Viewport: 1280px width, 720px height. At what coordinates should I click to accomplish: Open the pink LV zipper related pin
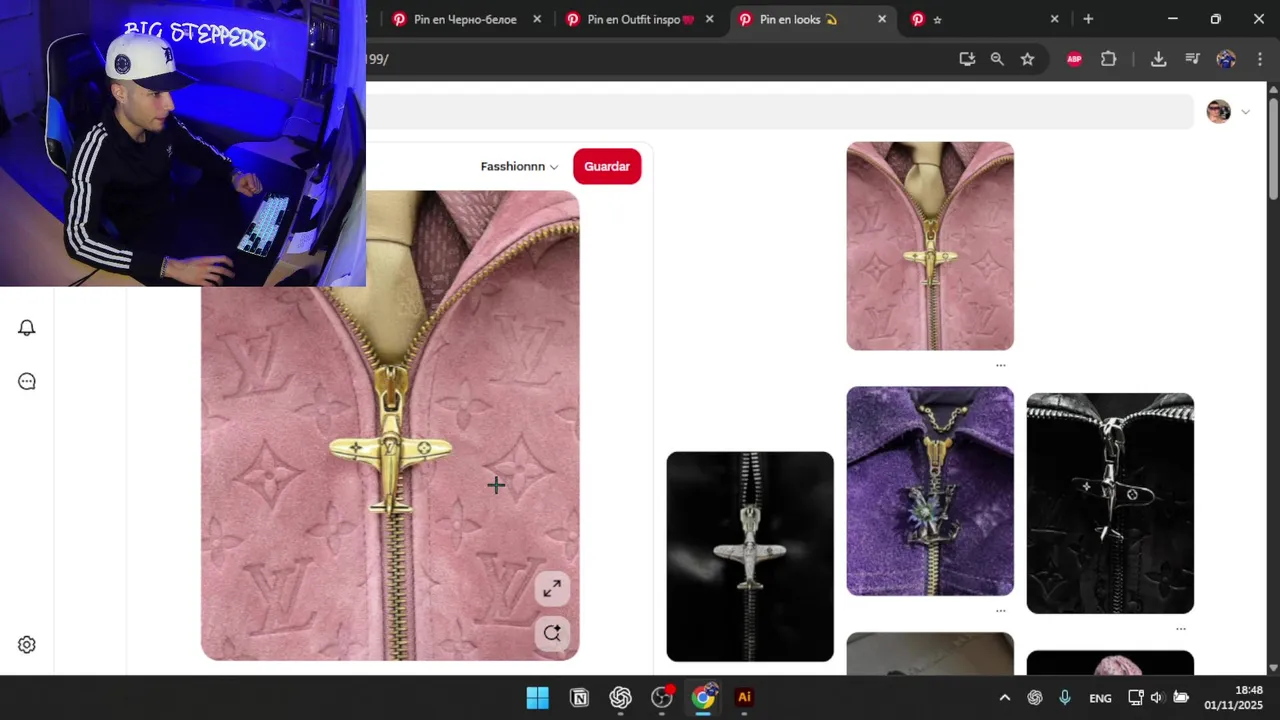pyautogui.click(x=930, y=246)
